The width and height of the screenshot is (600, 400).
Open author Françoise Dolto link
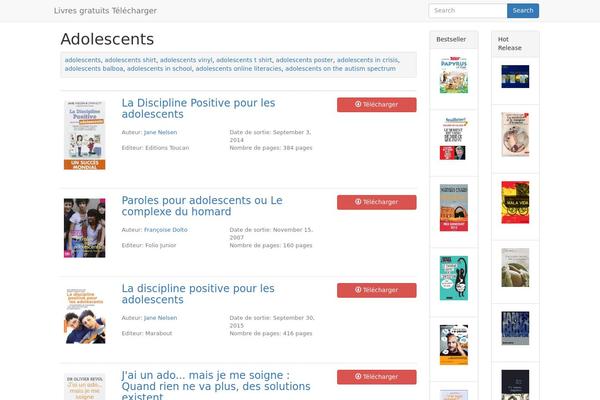point(166,230)
